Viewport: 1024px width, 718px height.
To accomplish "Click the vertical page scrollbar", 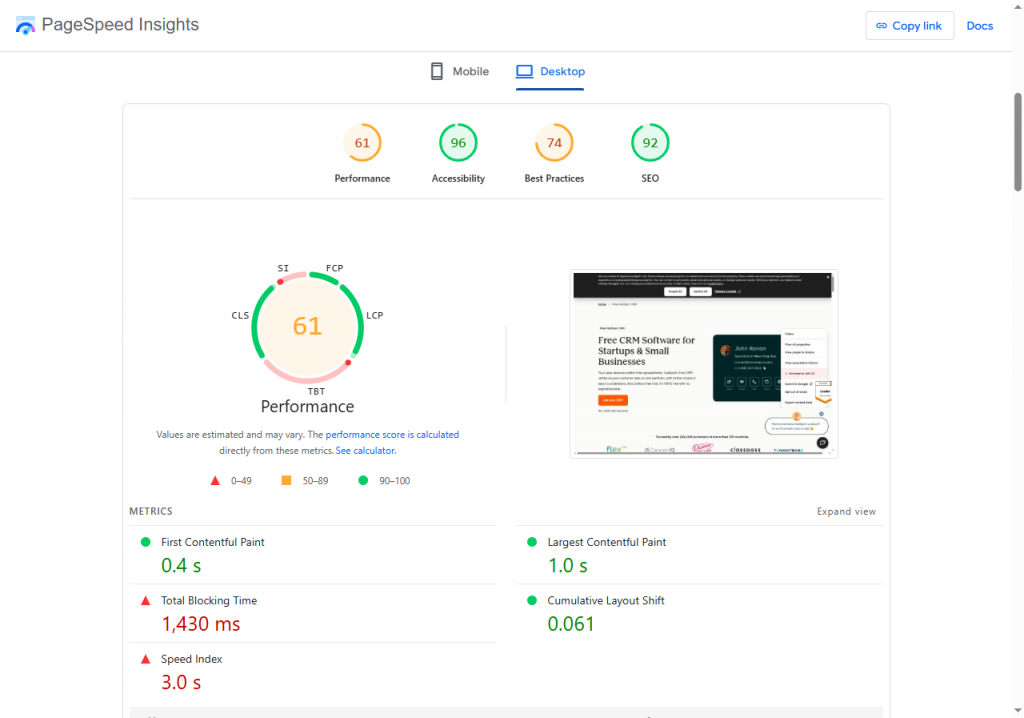I will point(1017,140).
